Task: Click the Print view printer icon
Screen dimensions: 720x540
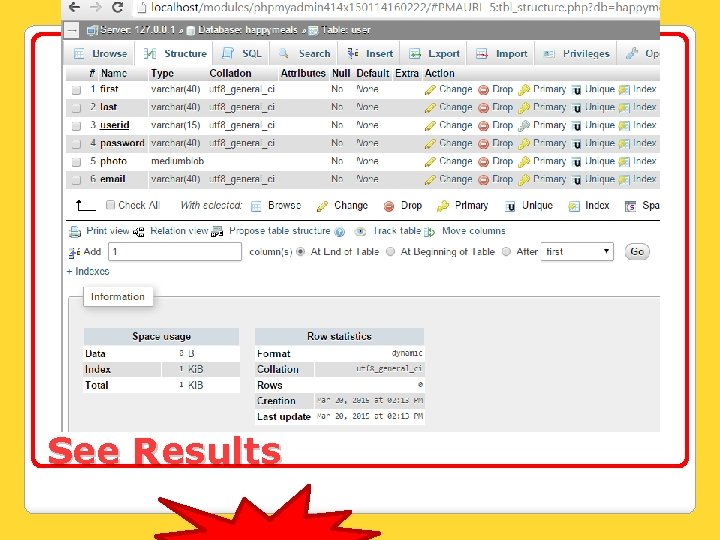Action: 75,232
